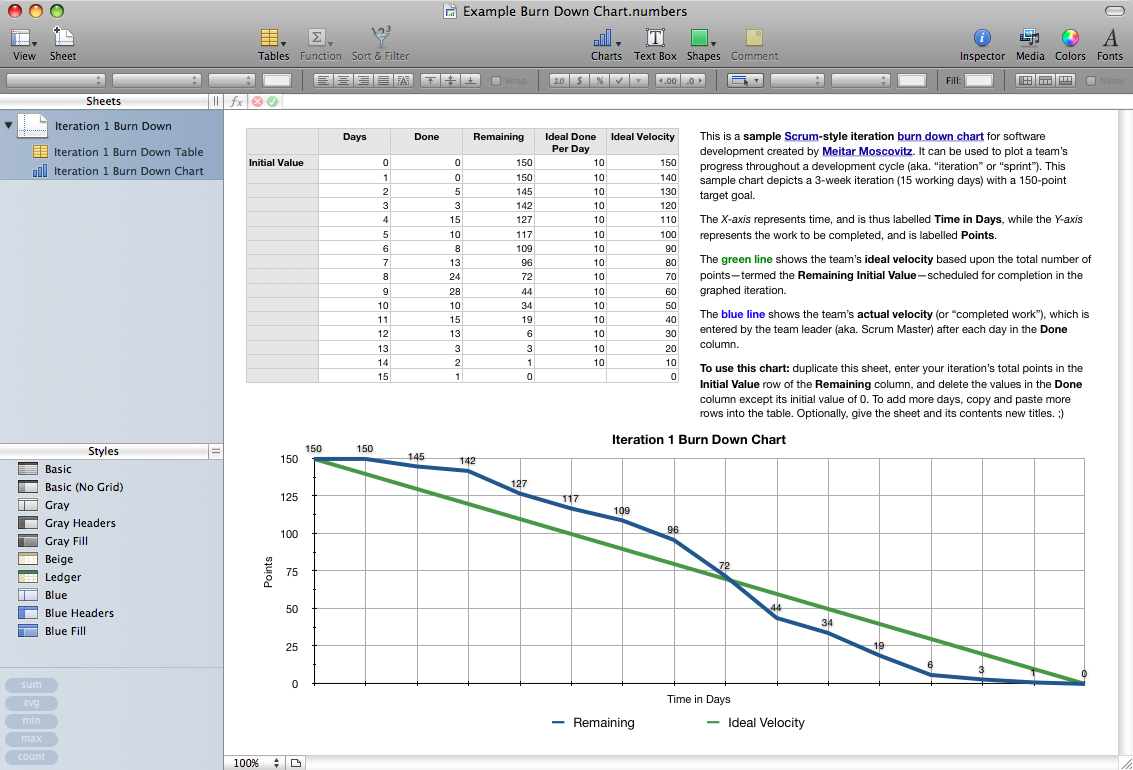Click the Fill color well
Viewport: 1133px width, 770px height.
(x=978, y=81)
